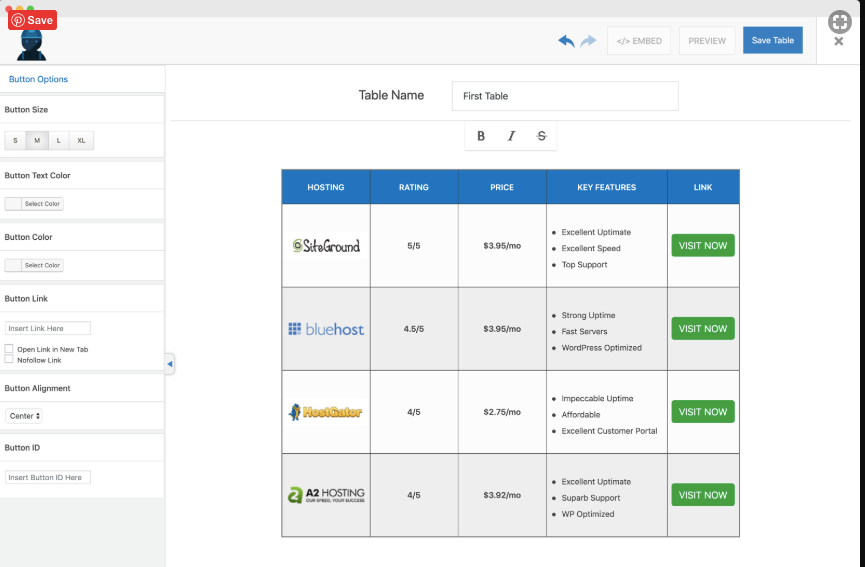Enable Open Link in New Tab

[9, 349]
